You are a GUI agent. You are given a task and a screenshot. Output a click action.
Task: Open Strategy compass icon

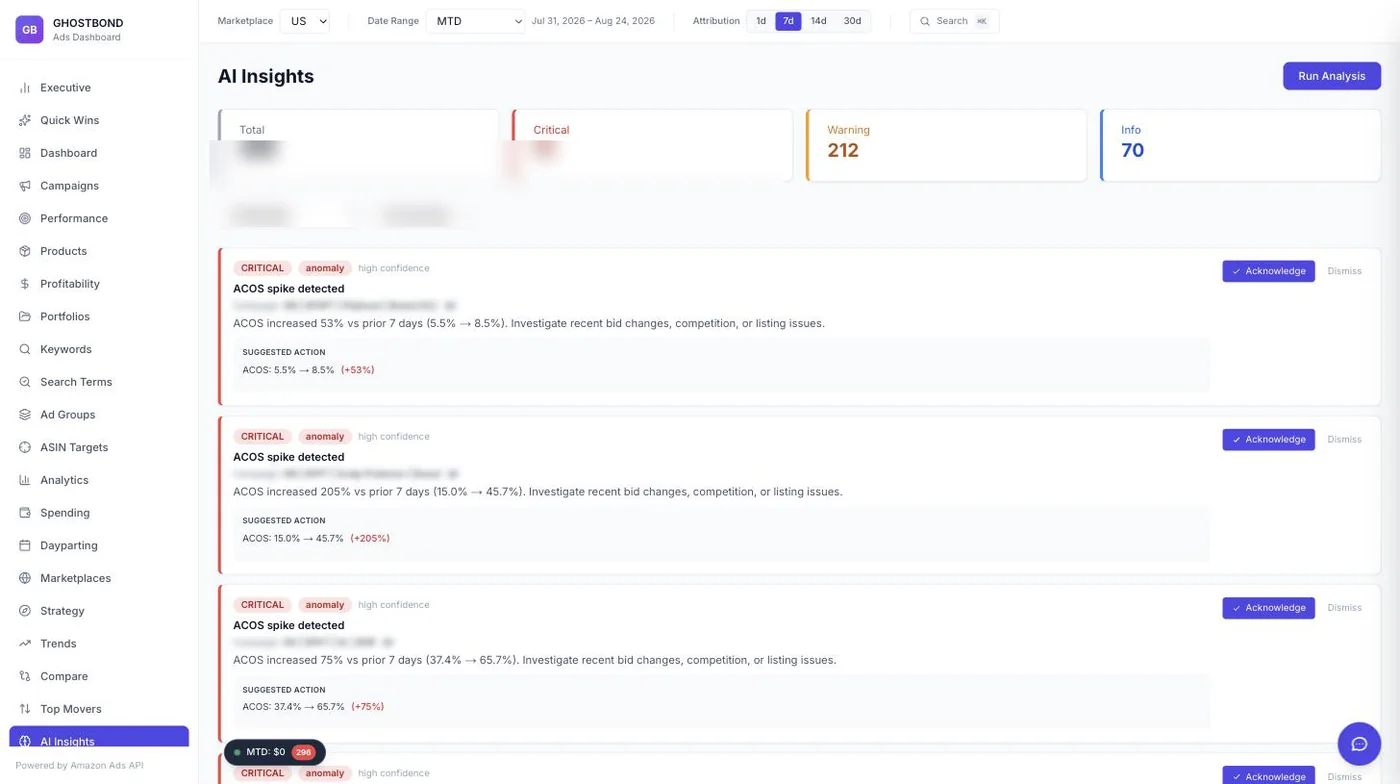point(25,611)
